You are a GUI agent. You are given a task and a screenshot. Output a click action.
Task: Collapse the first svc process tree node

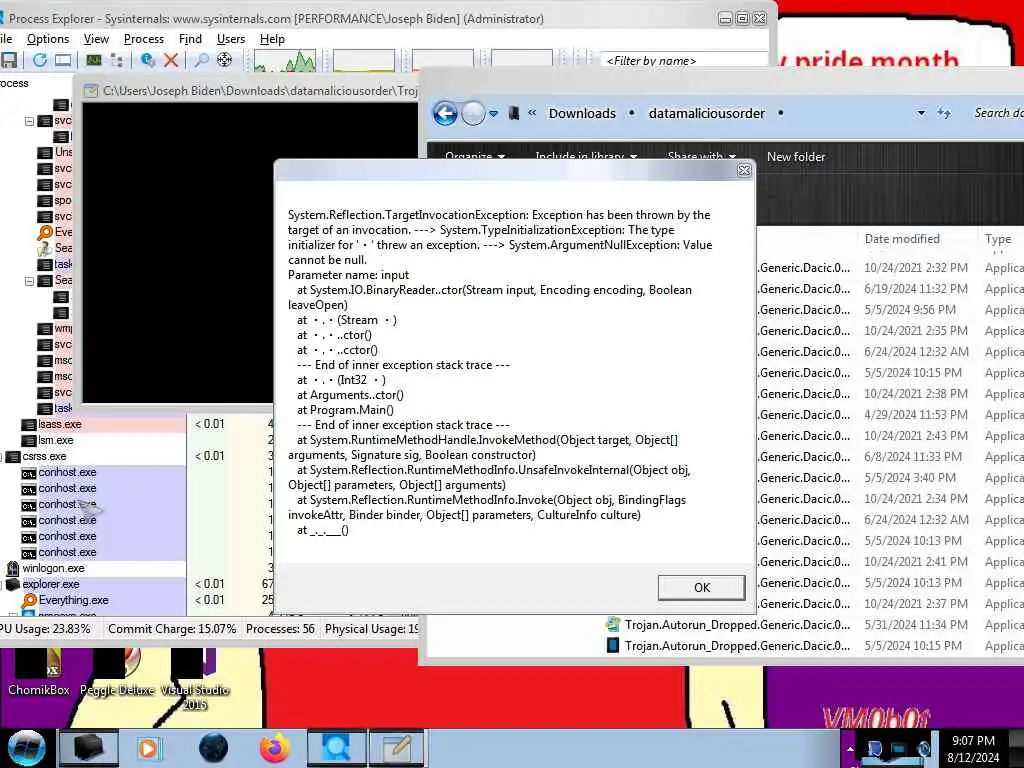(x=29, y=121)
